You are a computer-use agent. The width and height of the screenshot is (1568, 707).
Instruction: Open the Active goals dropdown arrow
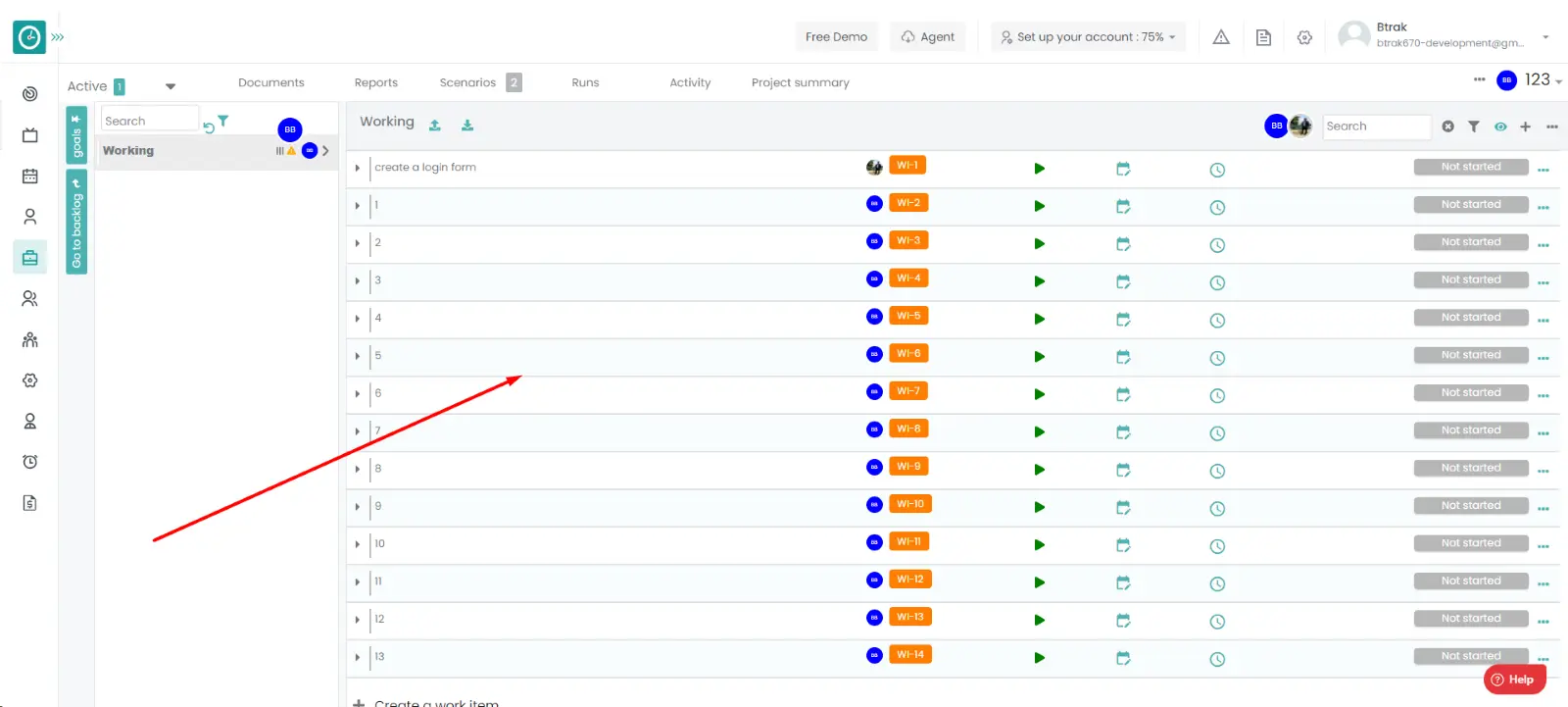point(171,86)
